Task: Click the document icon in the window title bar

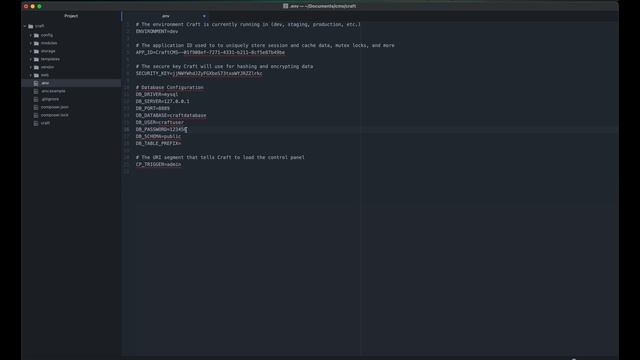Action: coord(286,6)
